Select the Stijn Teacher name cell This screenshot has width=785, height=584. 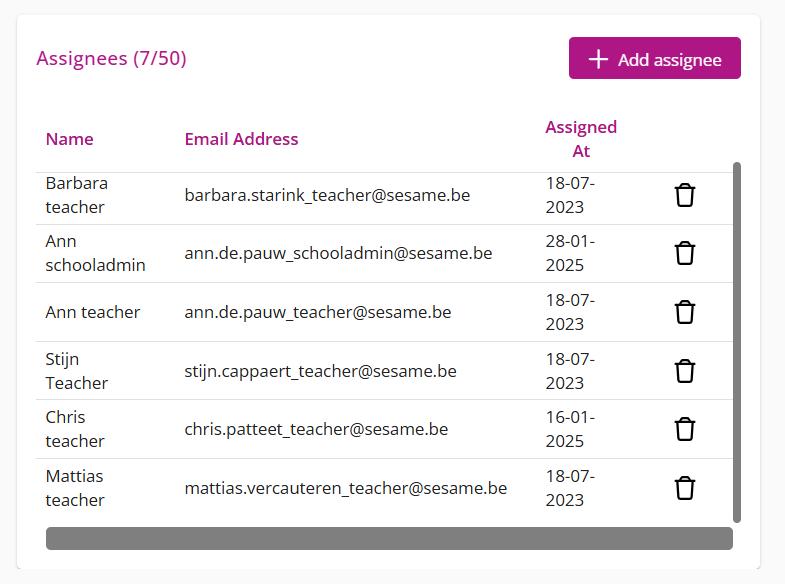(76, 371)
